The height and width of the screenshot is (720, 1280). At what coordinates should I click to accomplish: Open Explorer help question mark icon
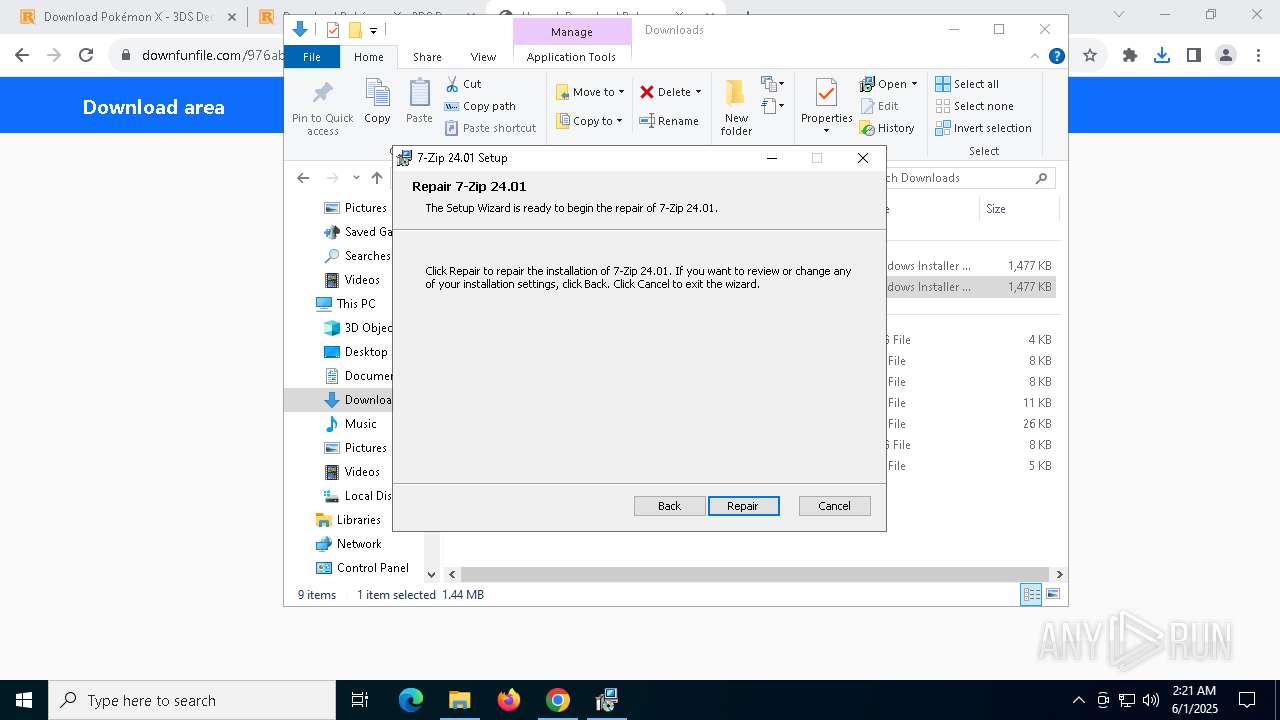pyautogui.click(x=1056, y=57)
